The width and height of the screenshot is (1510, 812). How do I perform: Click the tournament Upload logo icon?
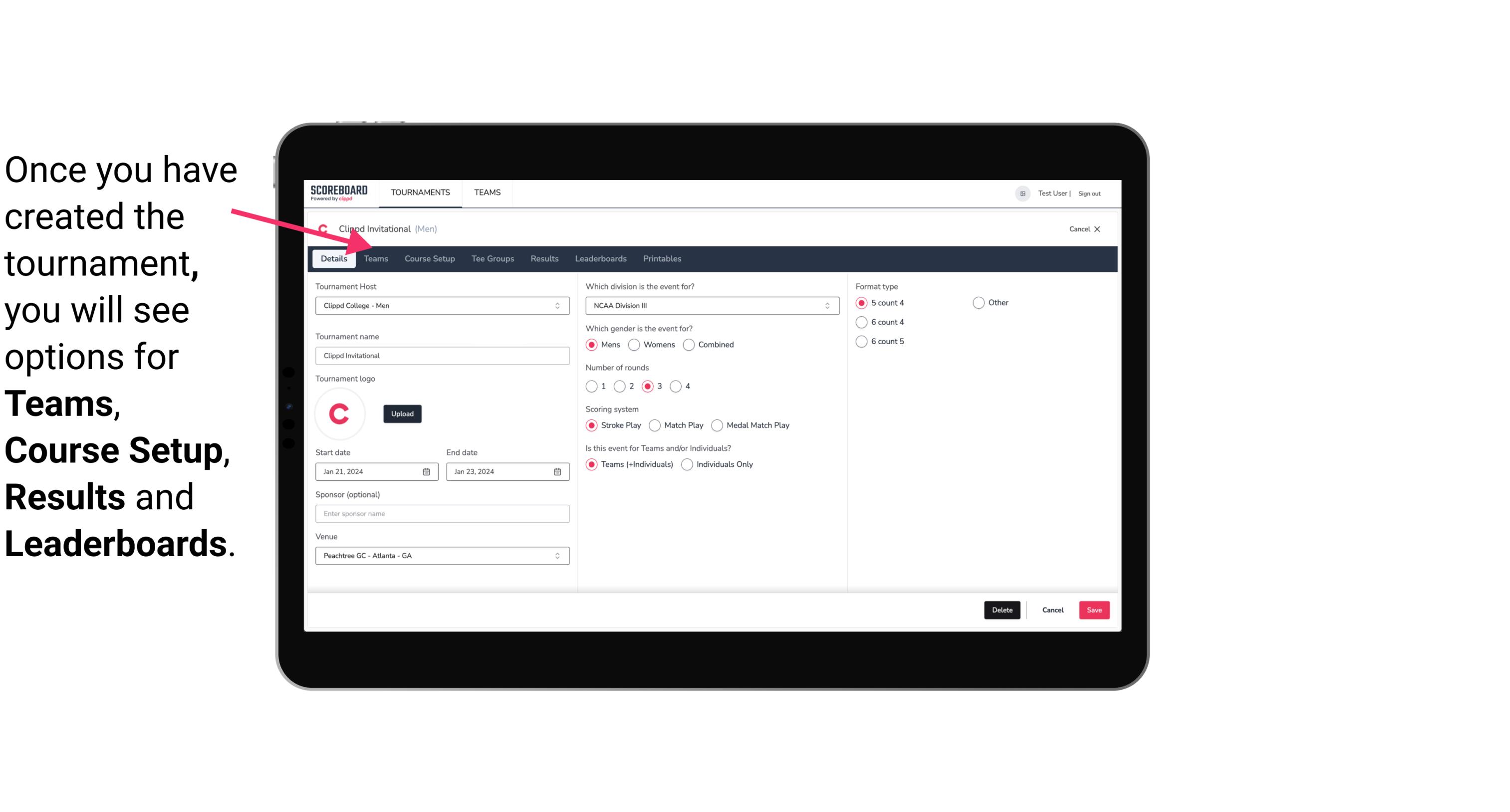click(401, 413)
